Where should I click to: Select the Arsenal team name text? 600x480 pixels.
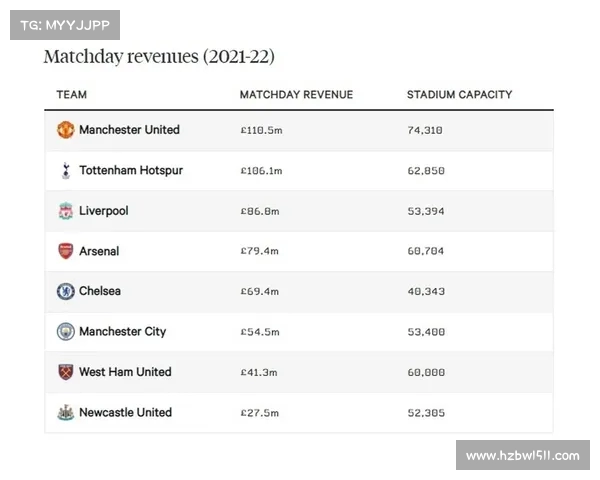click(x=99, y=251)
